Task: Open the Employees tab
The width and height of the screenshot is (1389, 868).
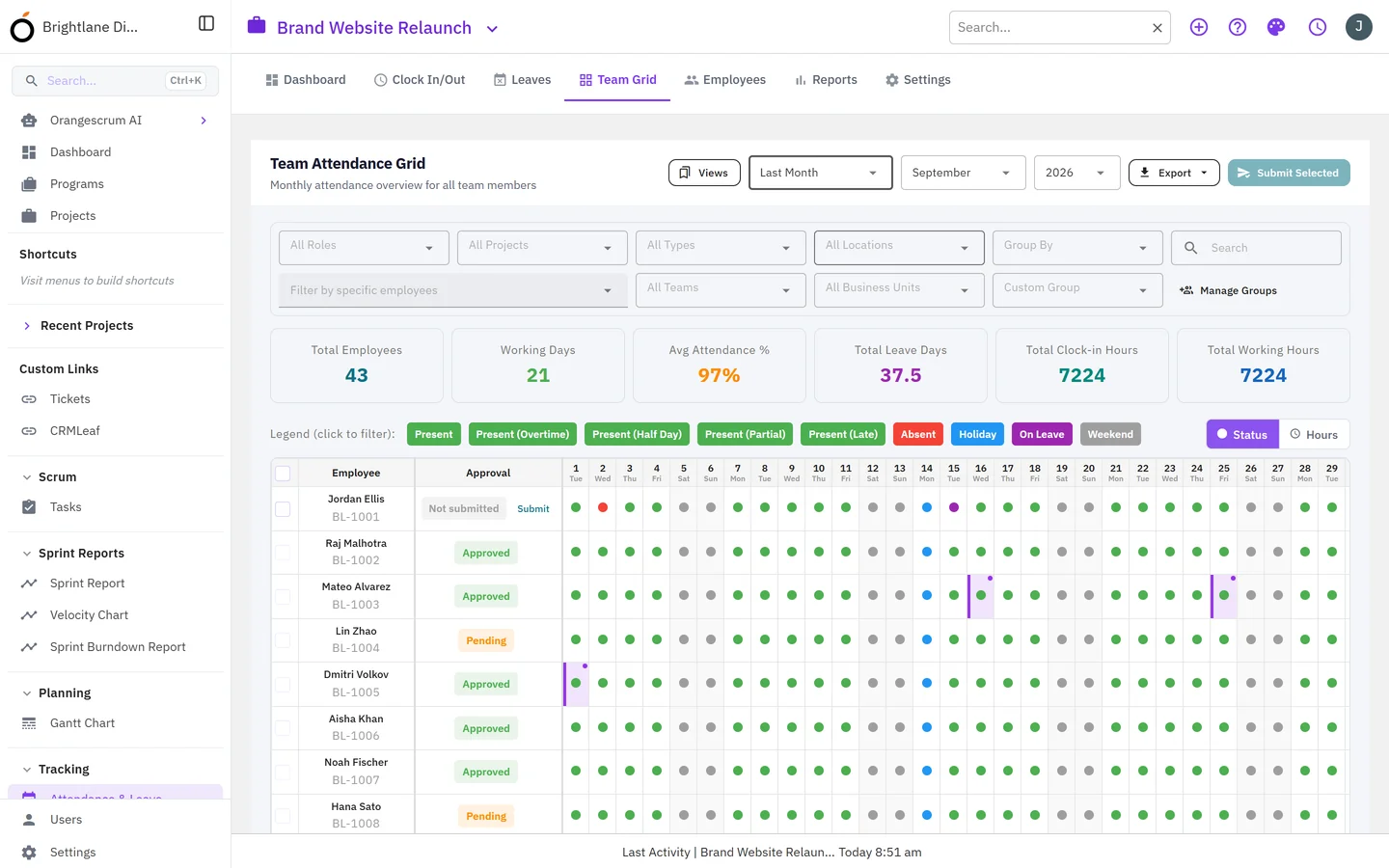Action: (x=725, y=80)
